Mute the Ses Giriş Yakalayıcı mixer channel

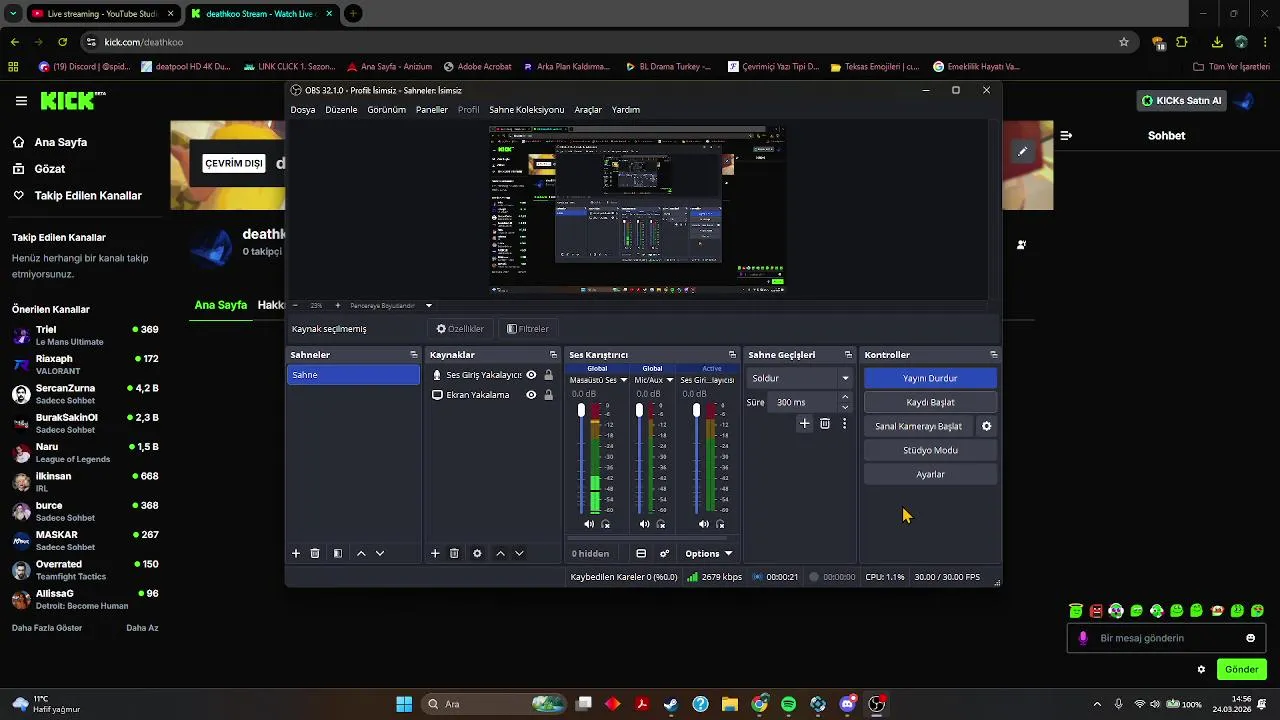click(703, 524)
